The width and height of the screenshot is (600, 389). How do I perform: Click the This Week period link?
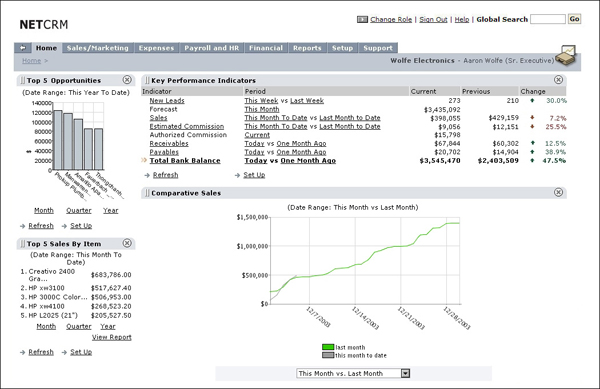click(261, 101)
